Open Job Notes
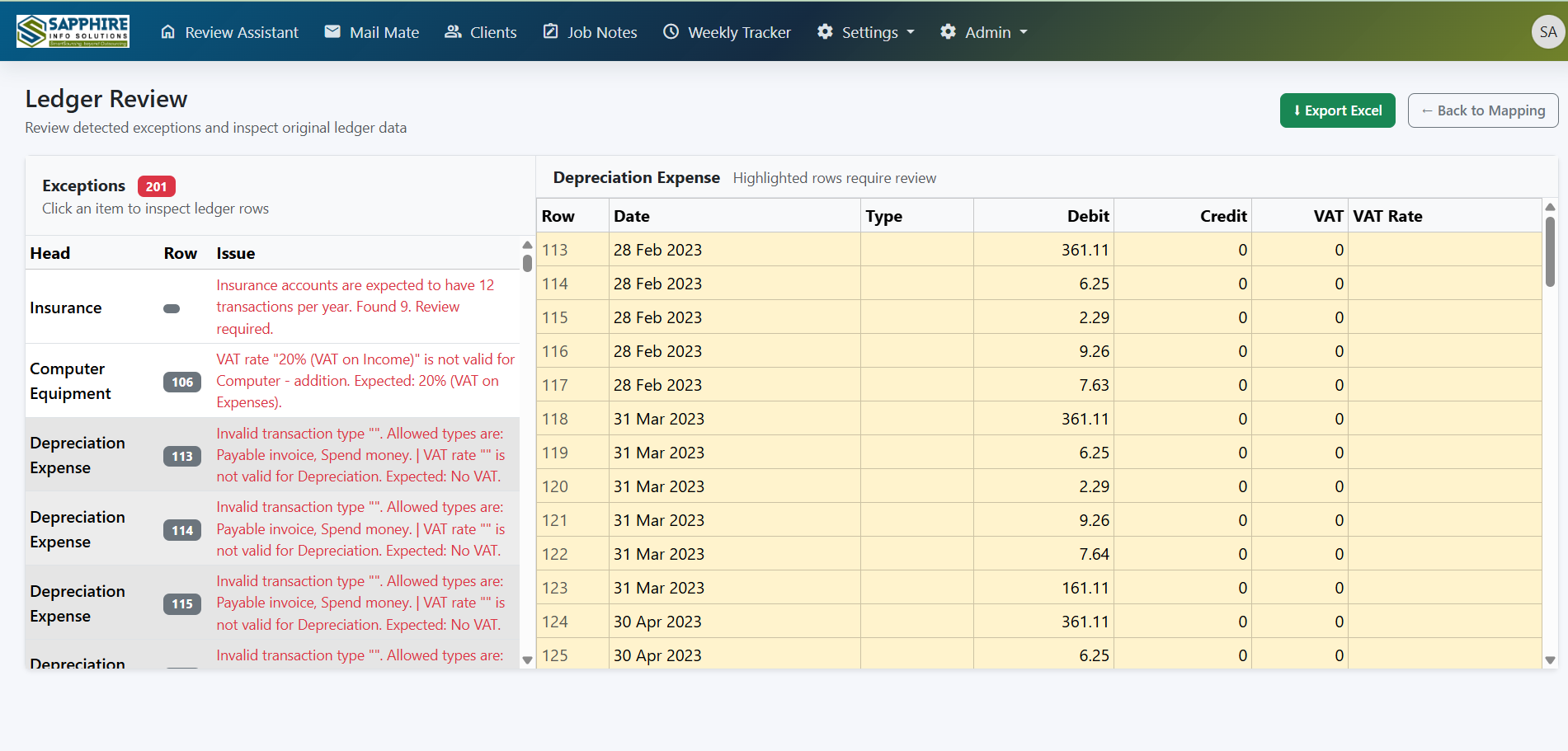 [x=590, y=32]
